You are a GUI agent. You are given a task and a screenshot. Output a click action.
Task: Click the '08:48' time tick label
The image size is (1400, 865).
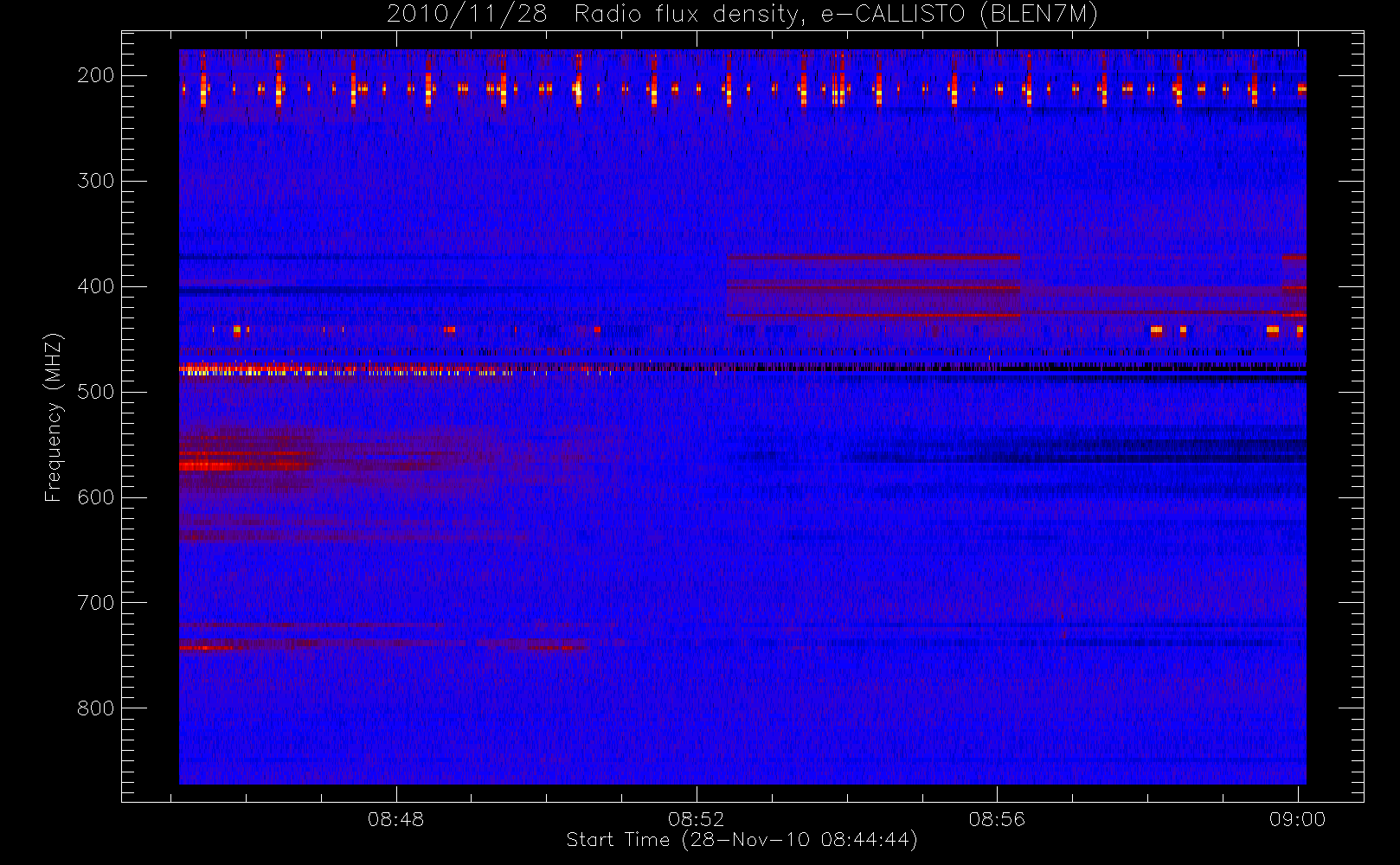pos(396,819)
